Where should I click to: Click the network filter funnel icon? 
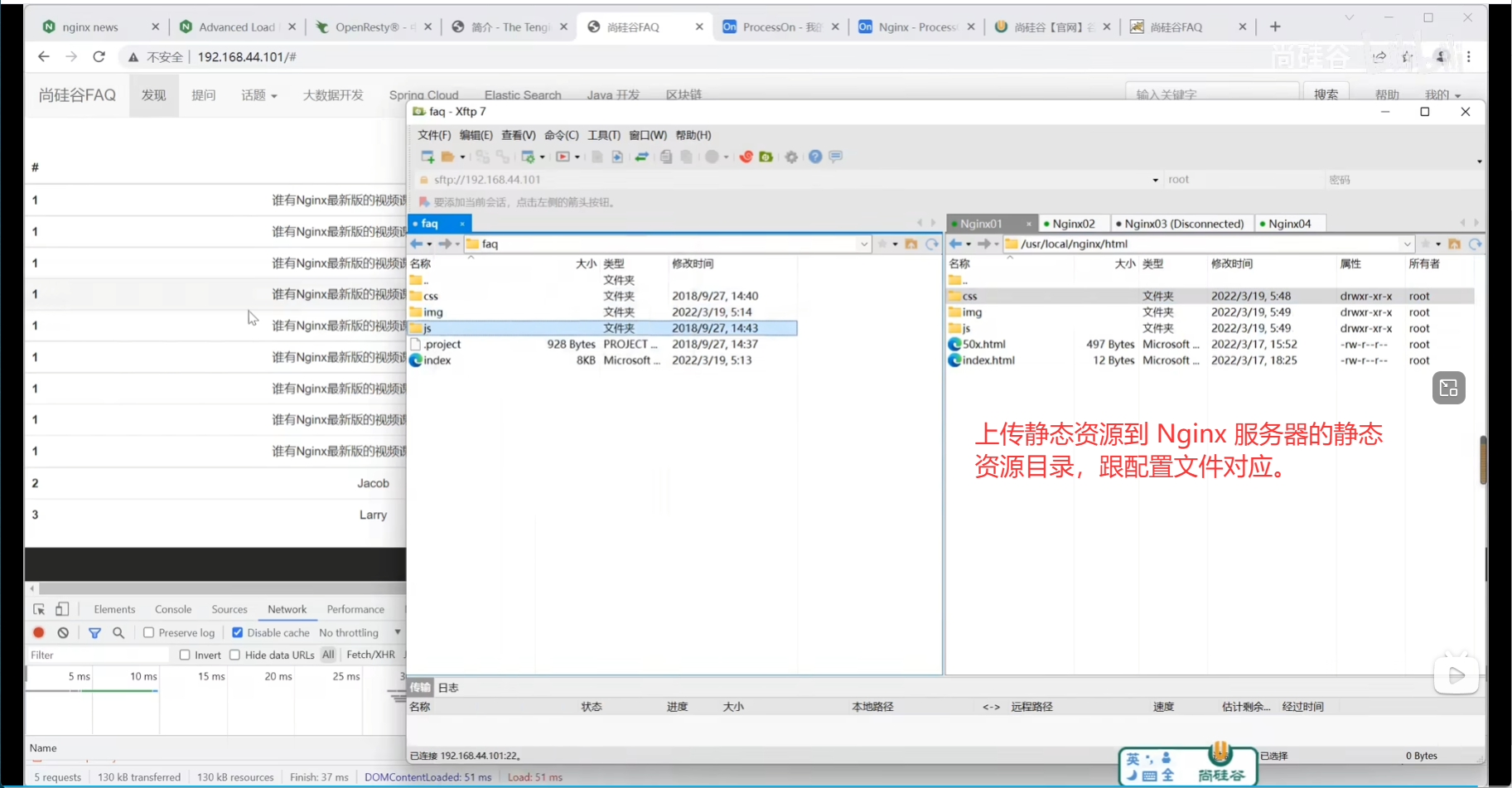[94, 632]
